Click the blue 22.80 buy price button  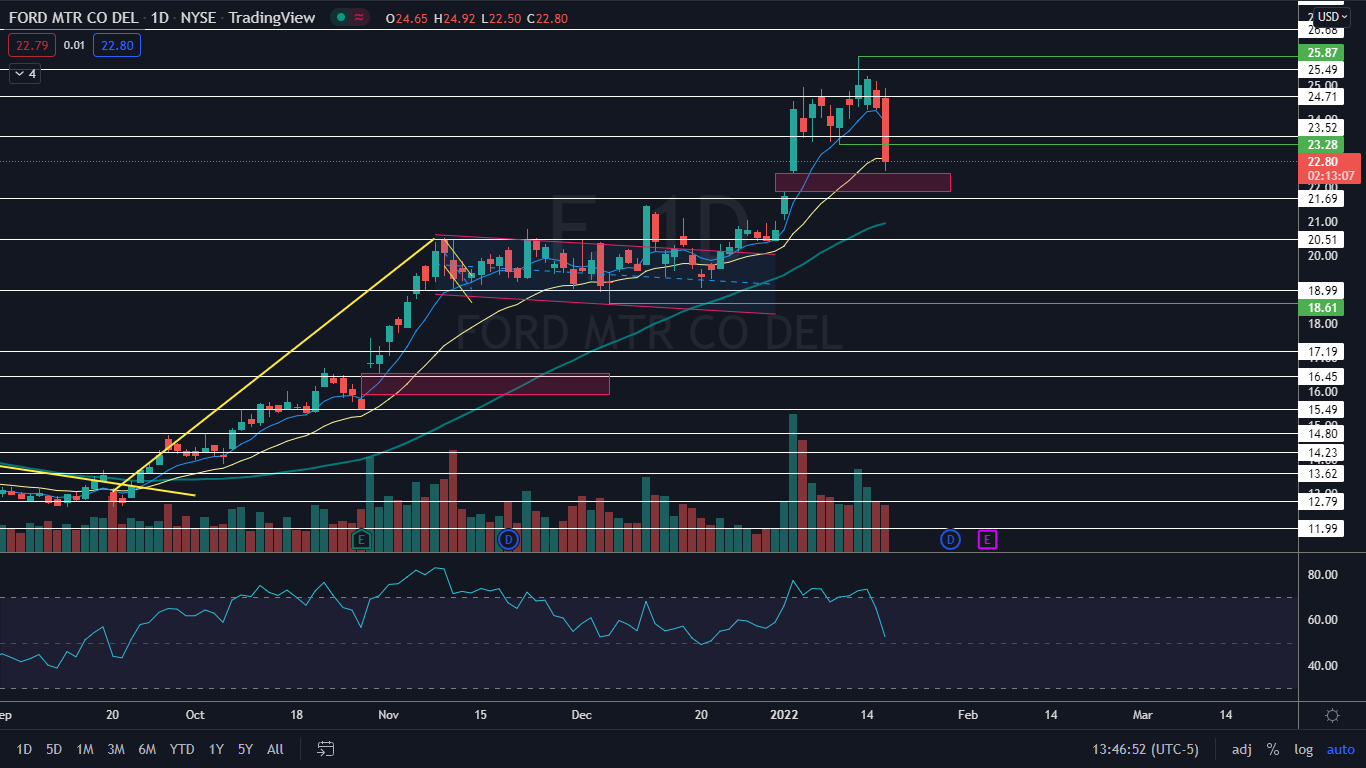click(x=115, y=45)
